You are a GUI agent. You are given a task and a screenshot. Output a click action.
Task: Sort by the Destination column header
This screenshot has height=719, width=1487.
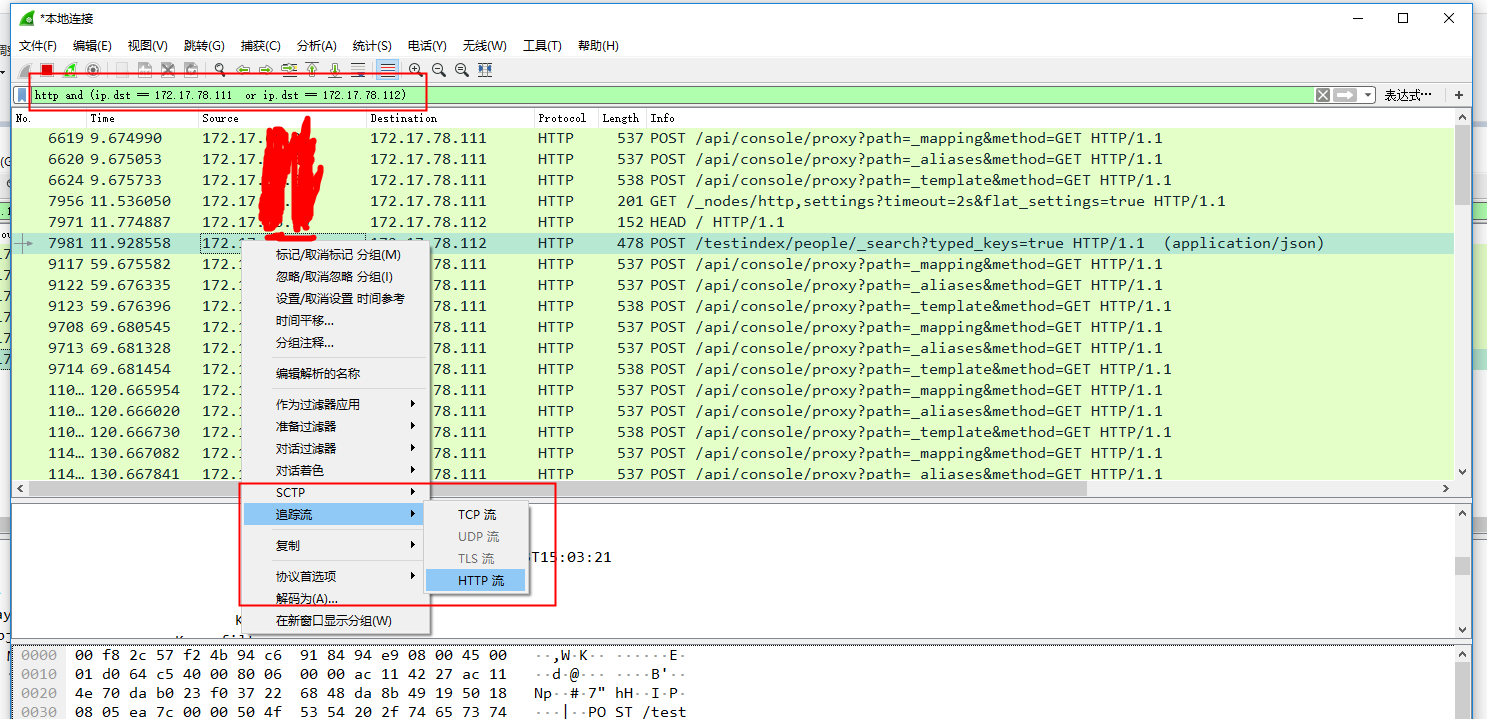click(450, 118)
